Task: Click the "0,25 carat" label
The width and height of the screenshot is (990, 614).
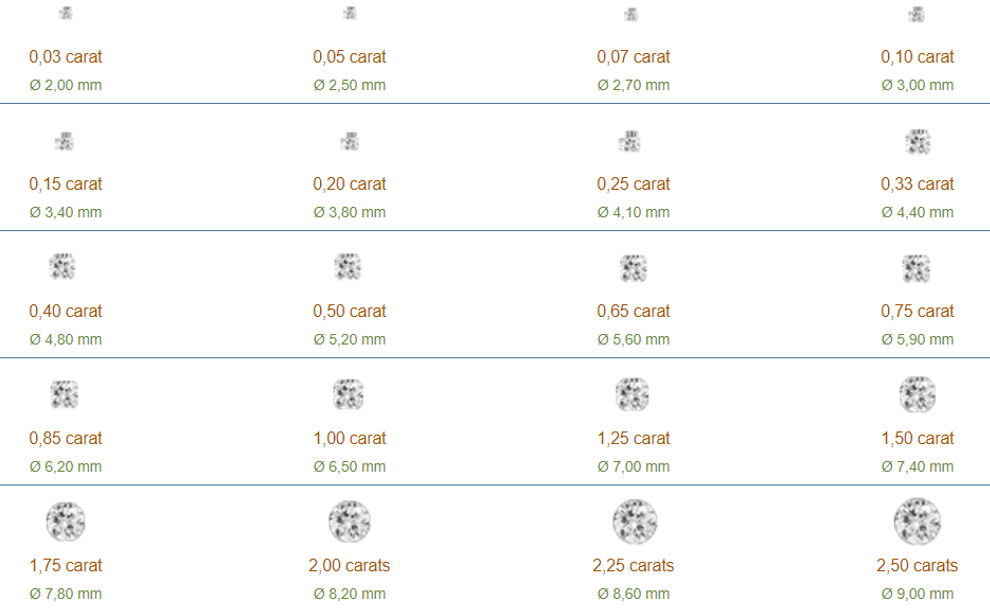Action: 633,184
